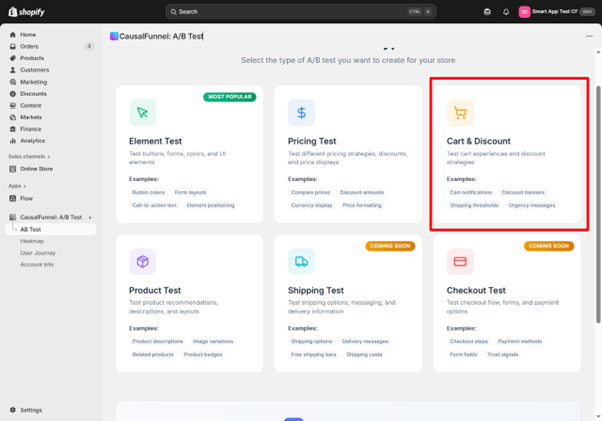Open Heatmap under CausalFunnel
Image resolution: width=602 pixels, height=421 pixels.
coord(32,241)
